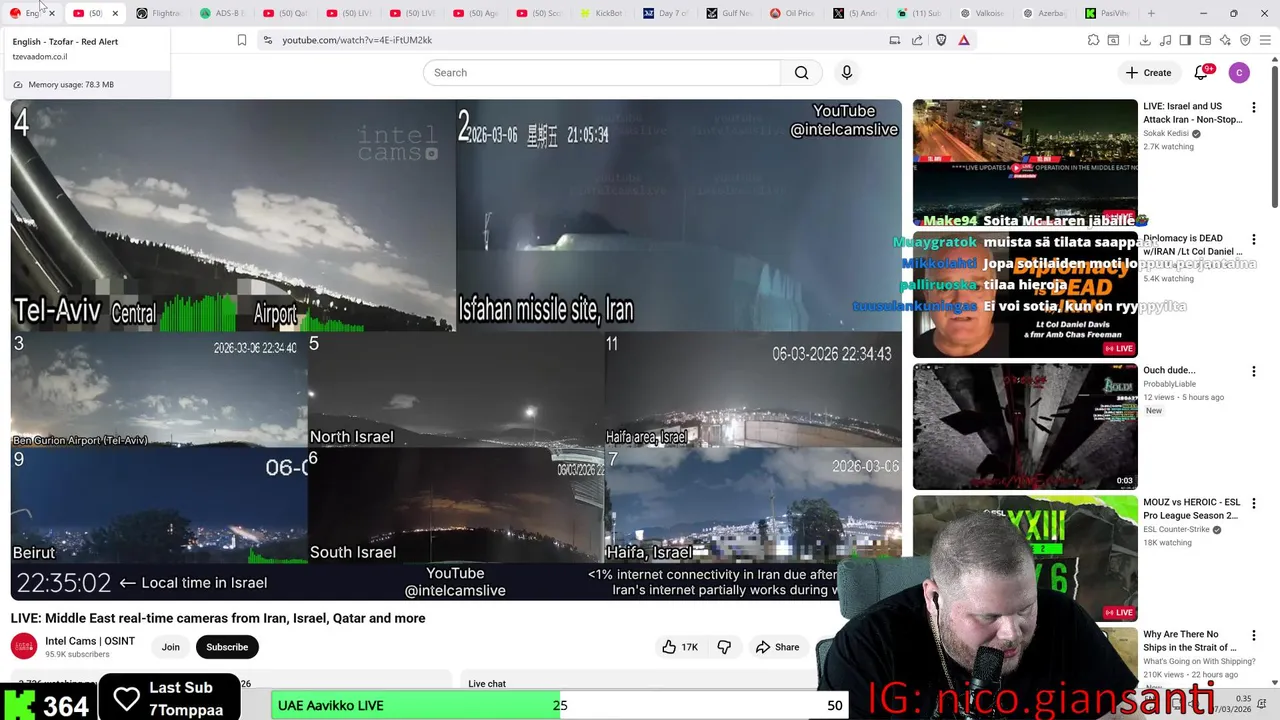Open Leo AI sparkle icon

tap(1225, 40)
